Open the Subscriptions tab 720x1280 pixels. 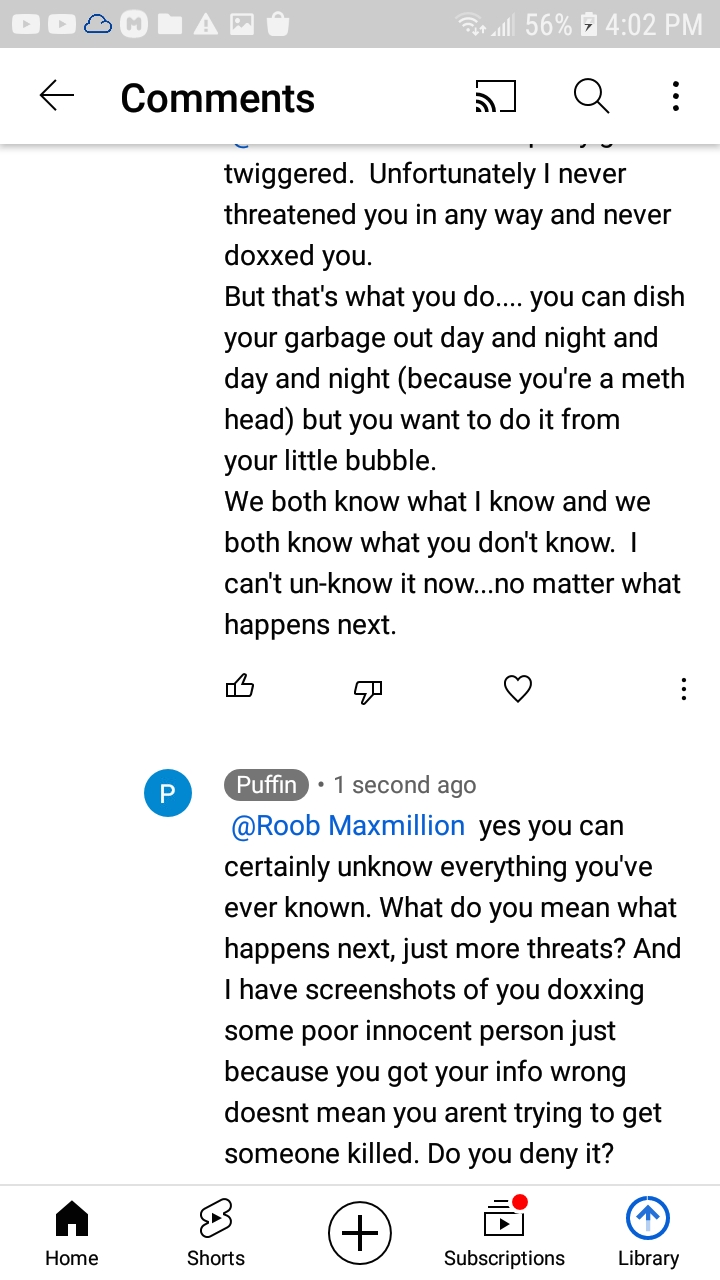(504, 1233)
